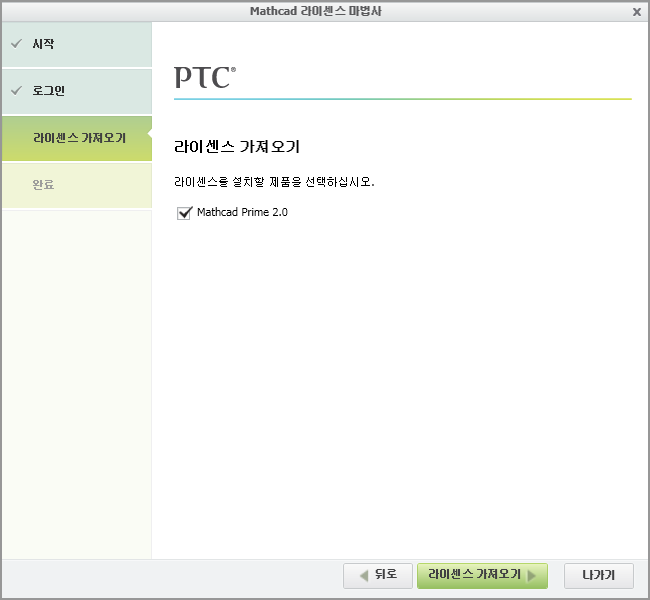Click the Mathcad Prime 2.0 label text
650x600 pixels.
pos(242,212)
